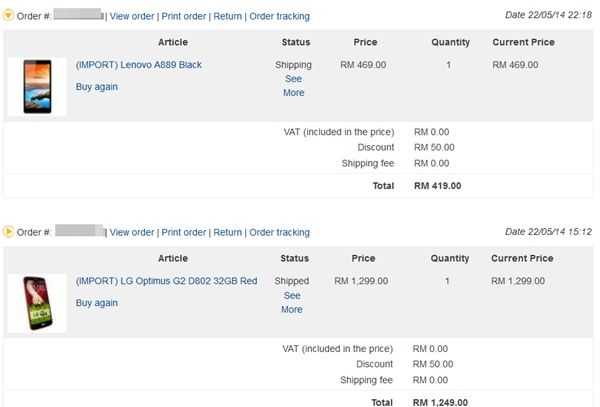Click See More under Shipped status
The height and width of the screenshot is (407, 600).
click(292, 303)
